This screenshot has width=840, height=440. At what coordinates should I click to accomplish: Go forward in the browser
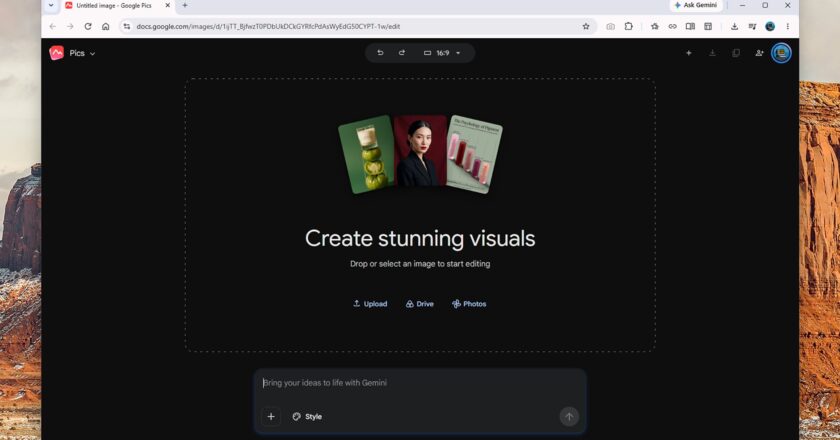[x=70, y=26]
